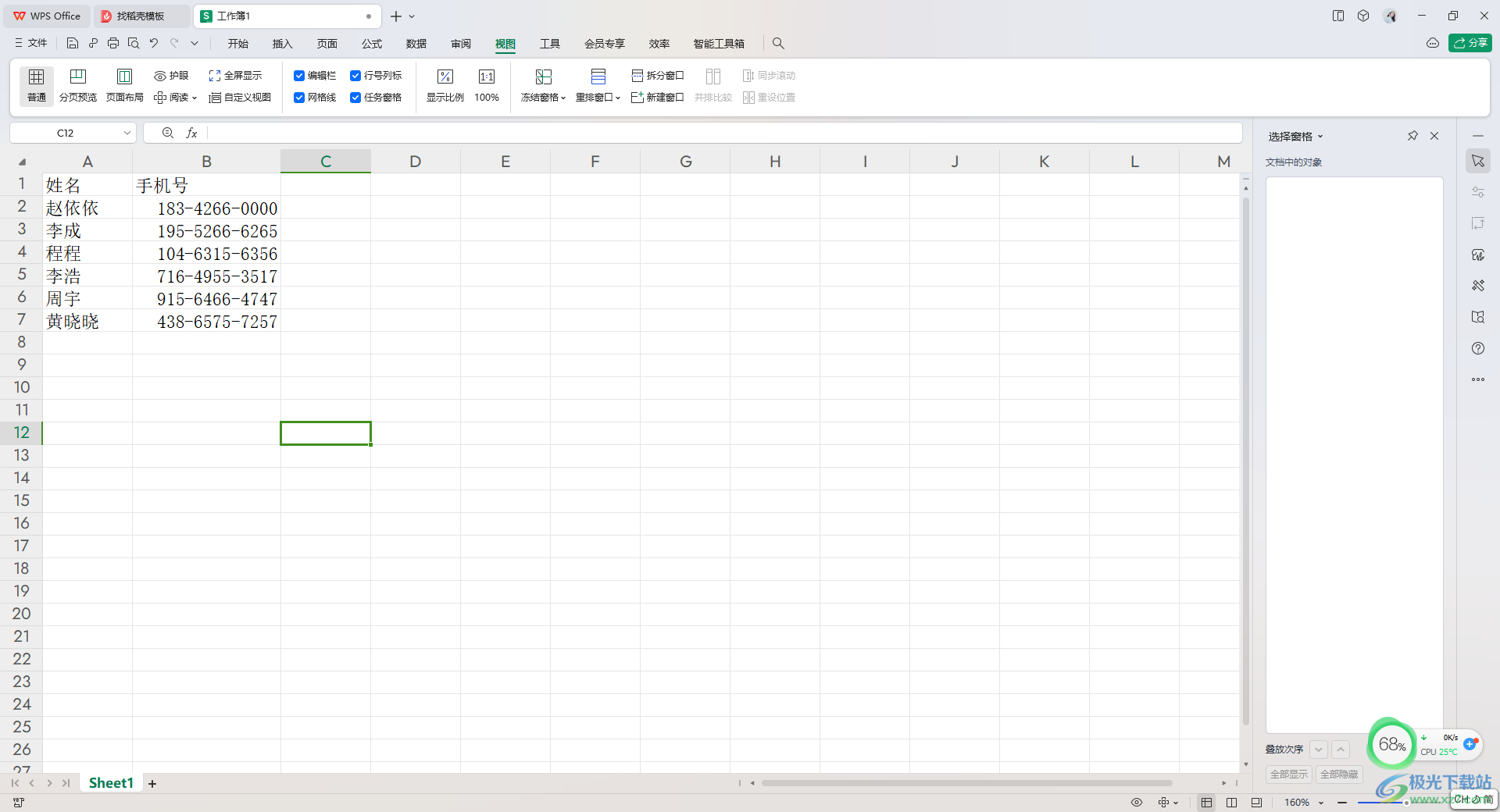The image size is (1500, 812).
Task: Select the Sheet1 tab
Action: pos(111,783)
